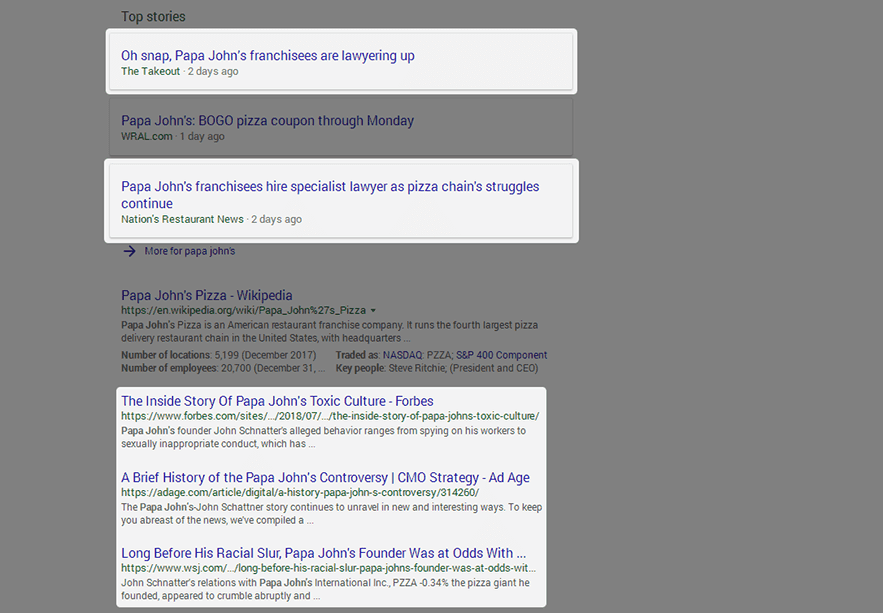883x613 pixels.
Task: Click the "Number of employees: 20,700" line
Action: pyautogui.click(x=223, y=368)
